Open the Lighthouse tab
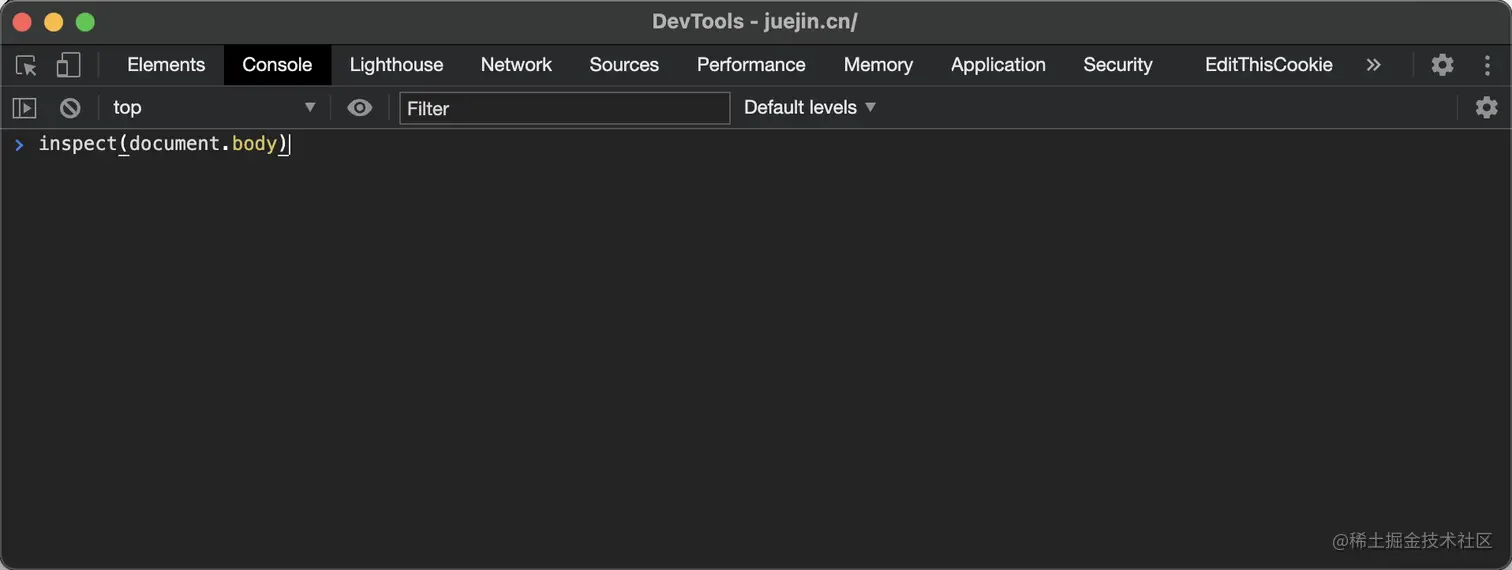 [x=396, y=65]
